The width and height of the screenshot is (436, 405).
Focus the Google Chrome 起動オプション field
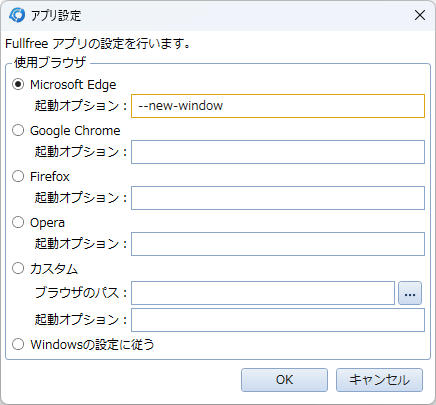click(x=278, y=152)
